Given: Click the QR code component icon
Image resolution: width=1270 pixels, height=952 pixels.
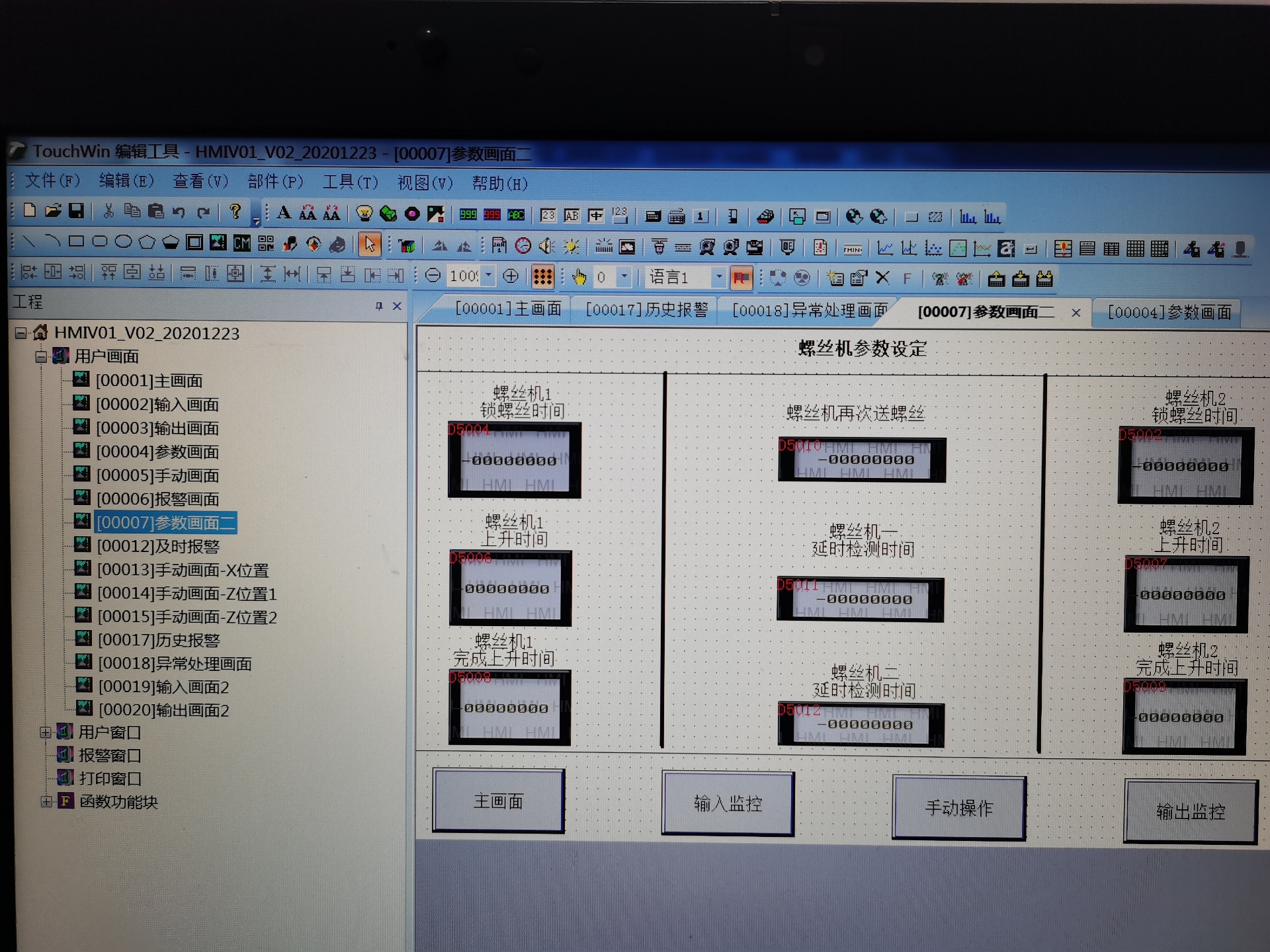Looking at the screenshot, I should tap(266, 243).
